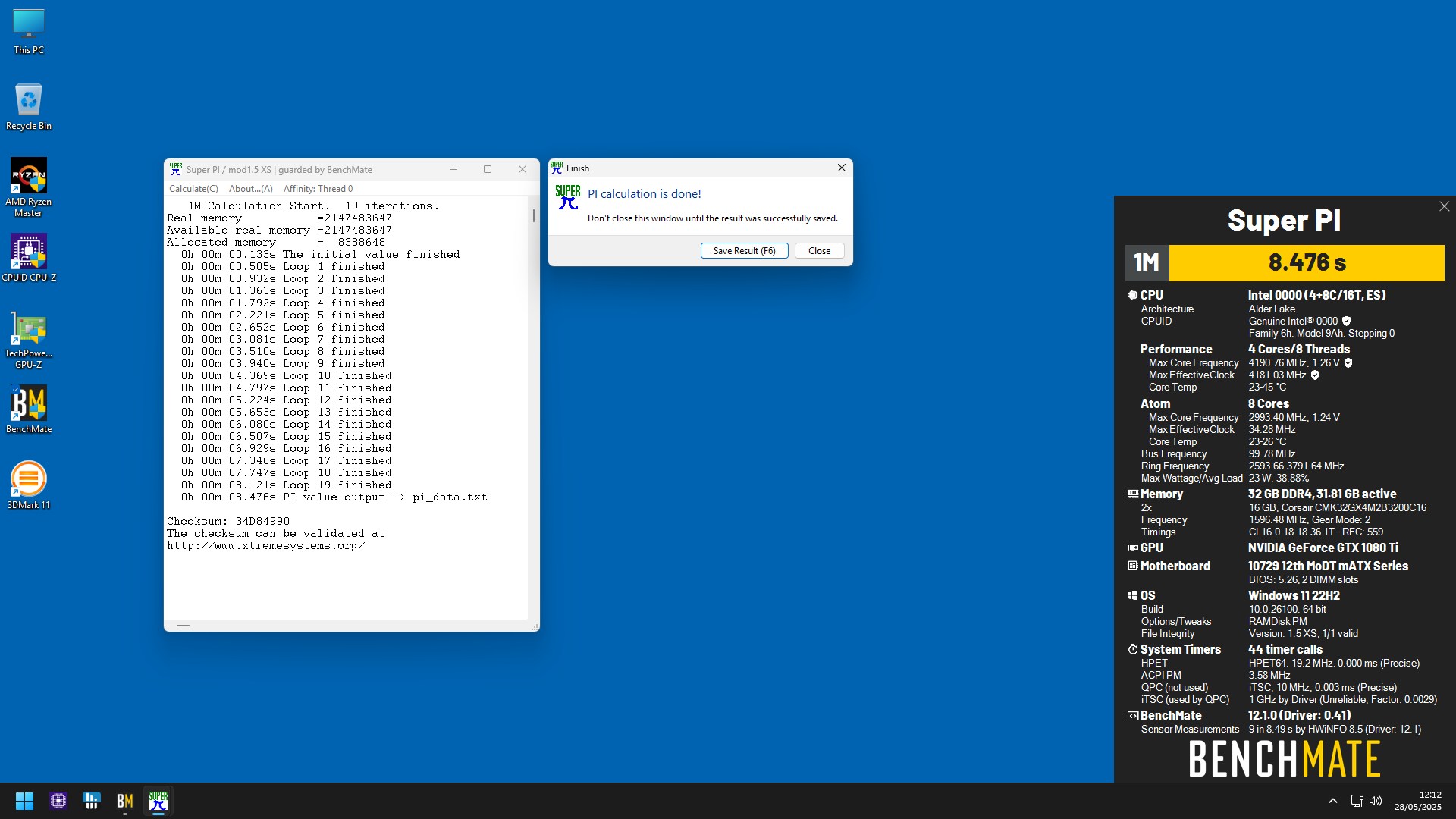Click the System Timers clock icon
Screen dimensions: 1456x819
[1132, 650]
